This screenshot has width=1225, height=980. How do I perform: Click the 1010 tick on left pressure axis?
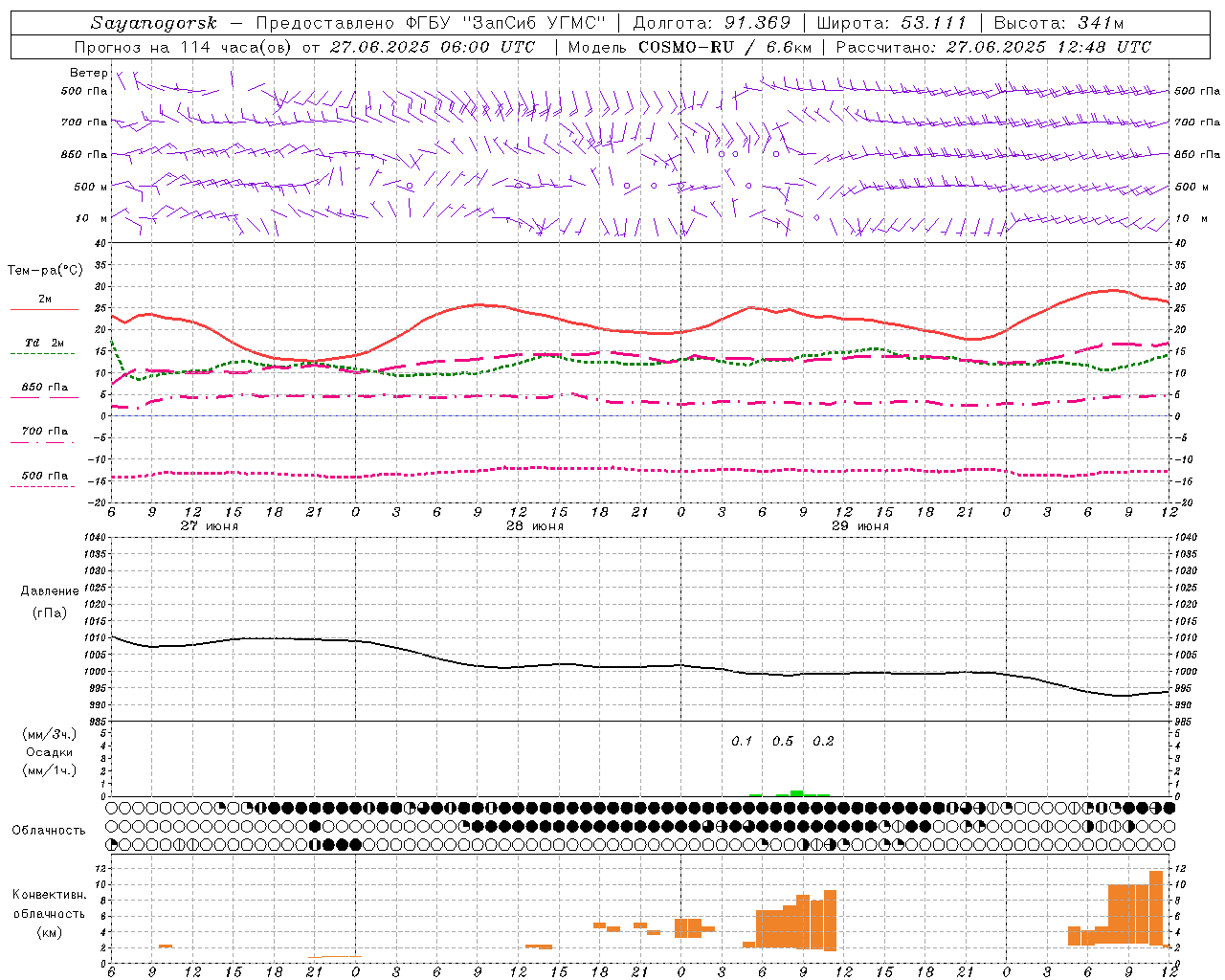coord(96,637)
